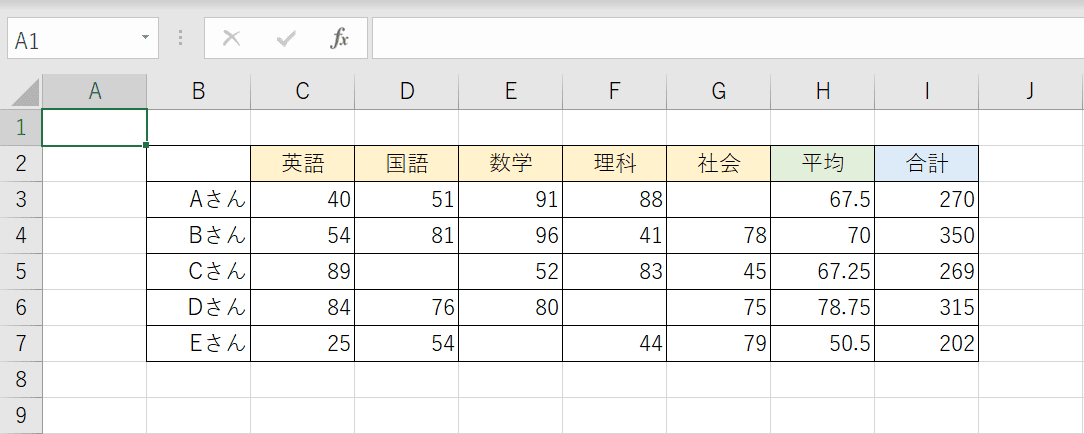1084x434 pixels.
Task: Click the average cell 67.5
Action: (x=823, y=200)
